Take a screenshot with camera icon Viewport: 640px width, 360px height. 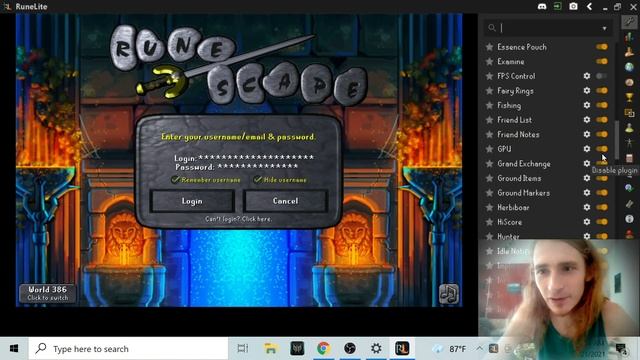(x=573, y=7)
